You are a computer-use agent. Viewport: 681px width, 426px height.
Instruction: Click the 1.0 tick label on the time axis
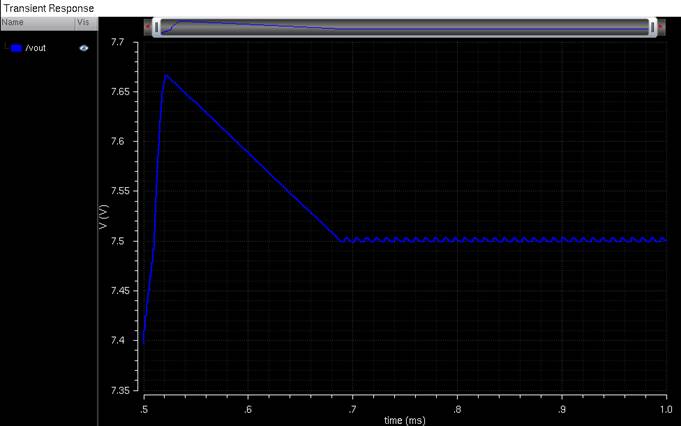(666, 409)
